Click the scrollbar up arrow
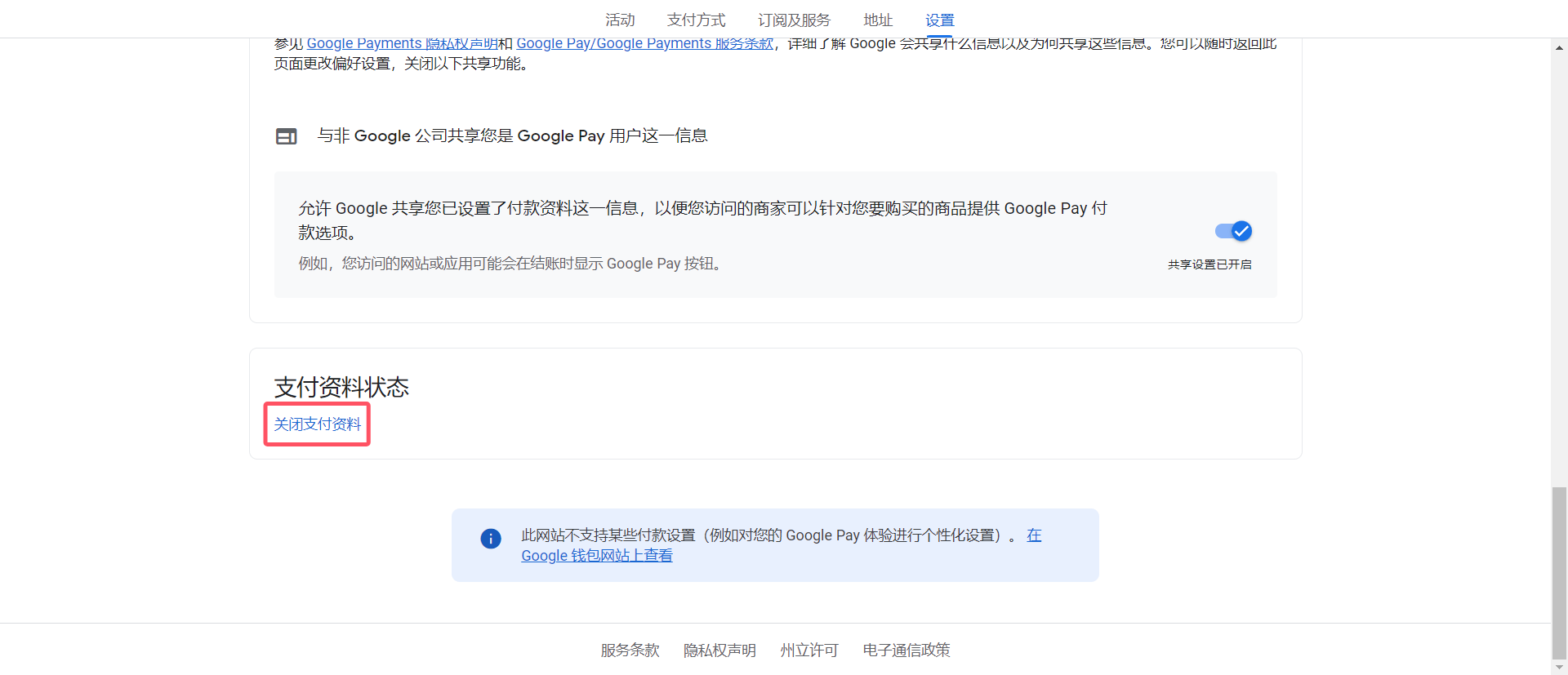 pyautogui.click(x=1559, y=48)
